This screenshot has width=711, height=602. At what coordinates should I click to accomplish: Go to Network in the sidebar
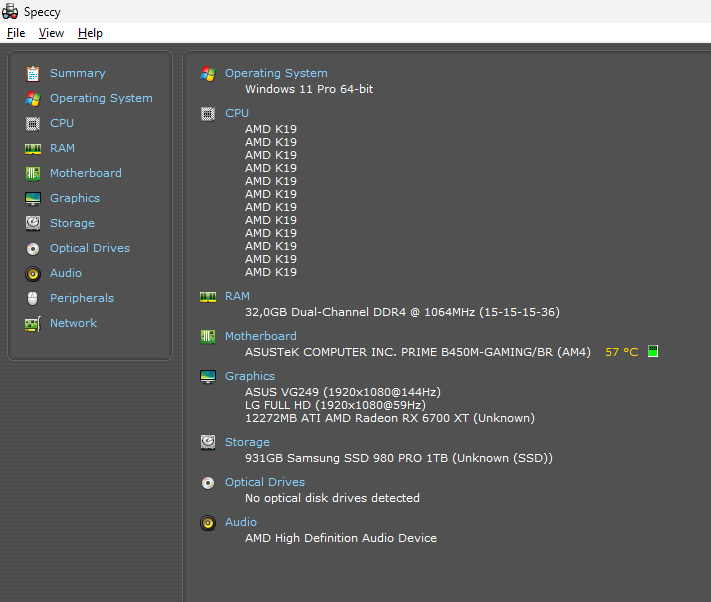click(x=73, y=323)
